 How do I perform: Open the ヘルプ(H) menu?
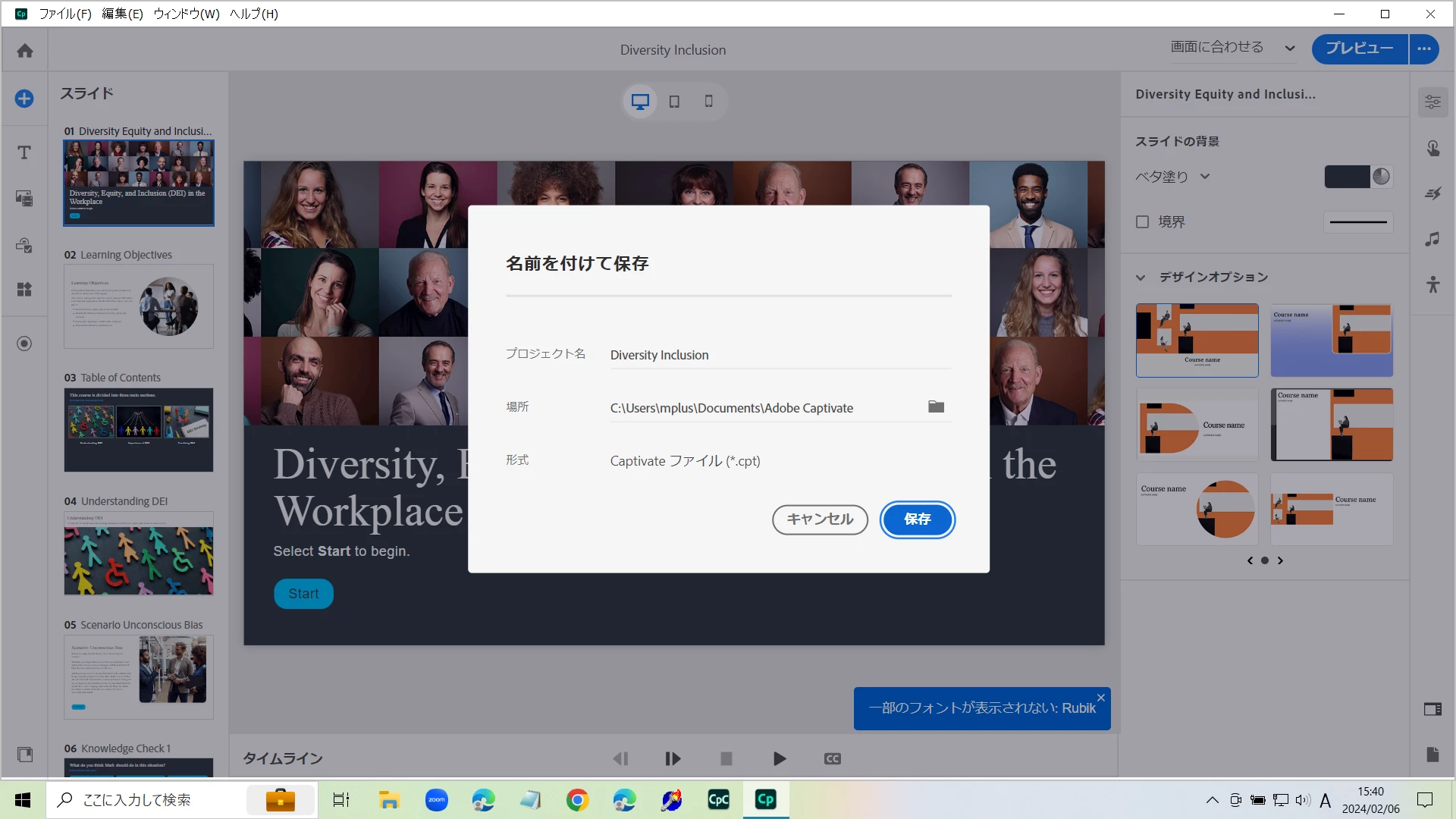[x=254, y=14]
